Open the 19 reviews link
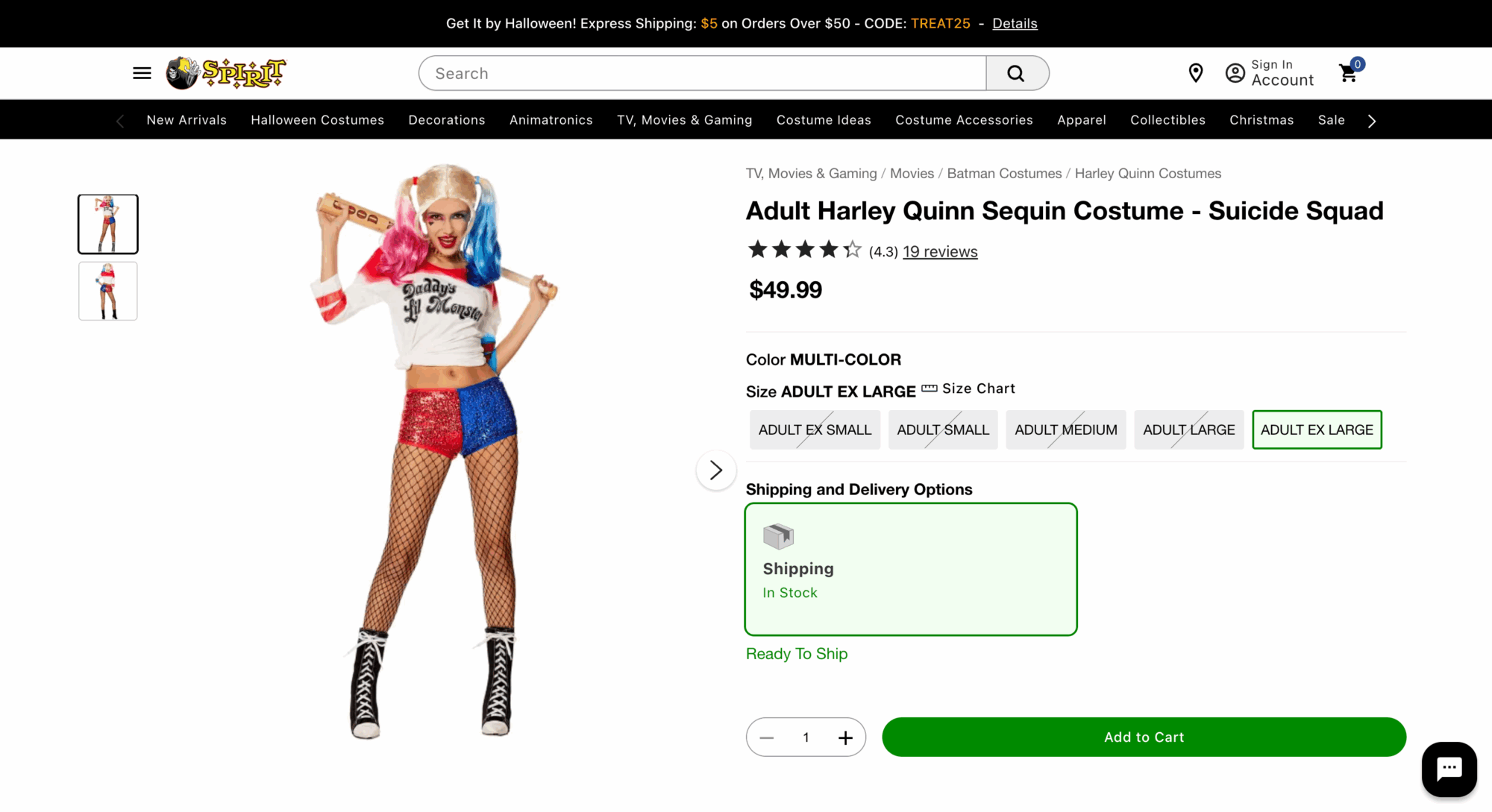 (940, 252)
